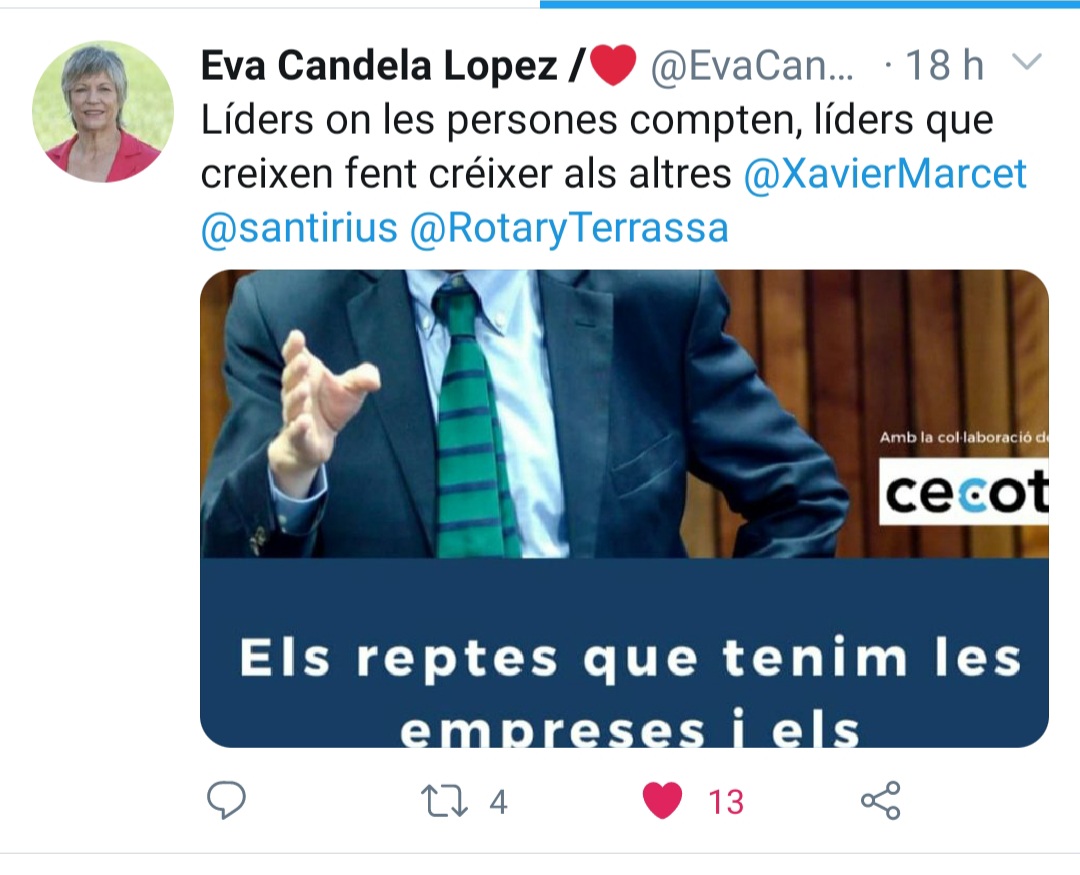This screenshot has width=1080, height=875.
Task: Select the blue active tab indicator
Action: pos(810,4)
